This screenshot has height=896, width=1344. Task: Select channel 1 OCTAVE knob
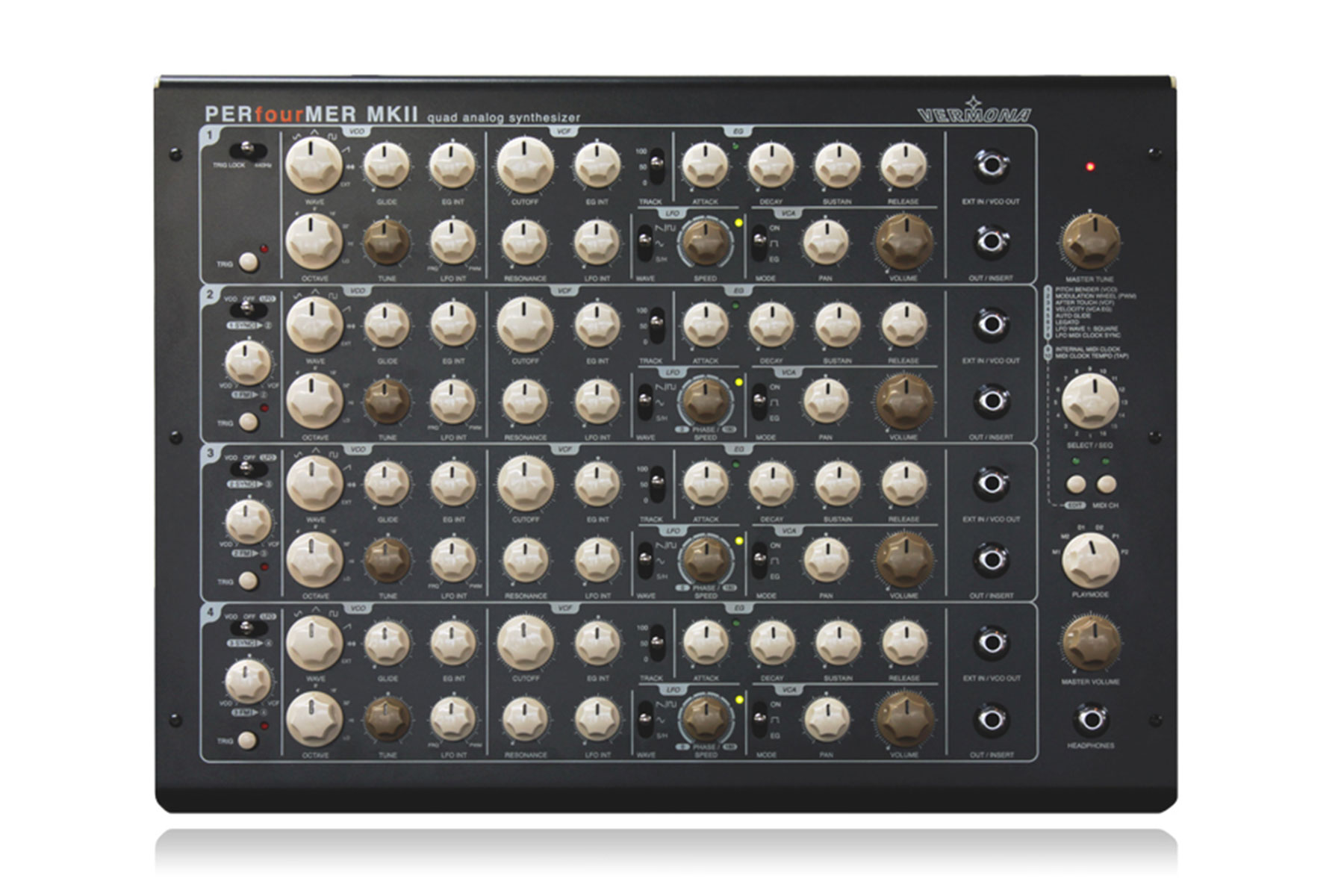click(x=315, y=241)
